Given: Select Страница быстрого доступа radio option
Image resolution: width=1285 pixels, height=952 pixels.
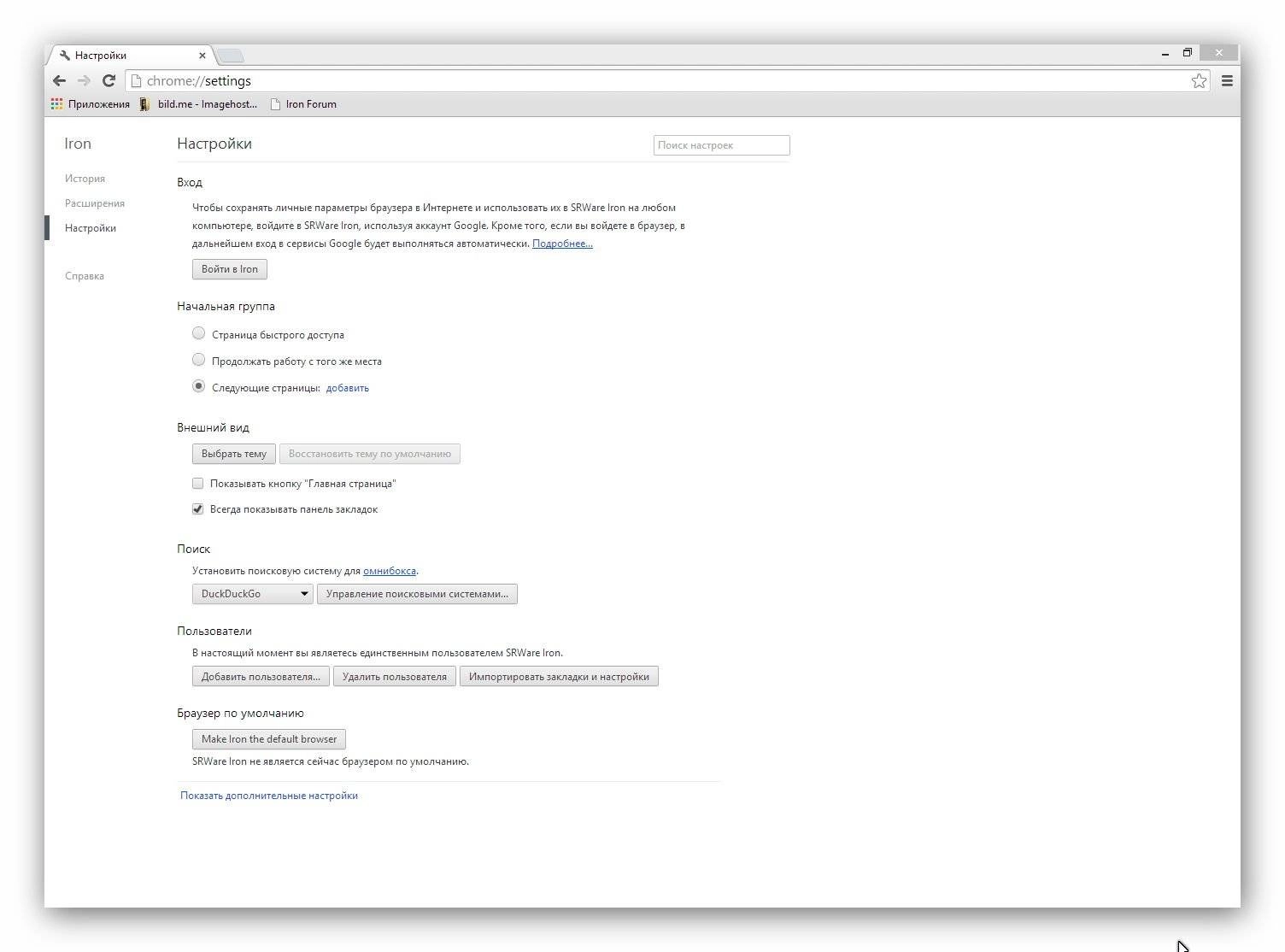Looking at the screenshot, I should (x=198, y=333).
